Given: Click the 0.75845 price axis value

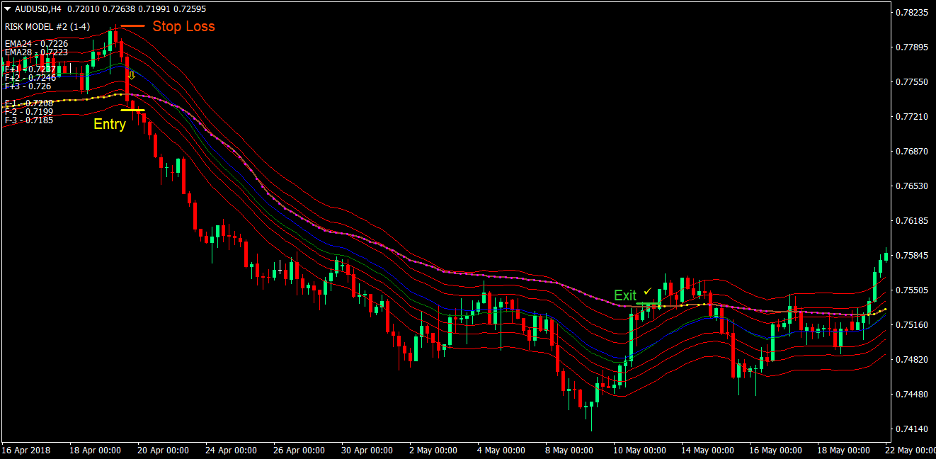Looking at the screenshot, I should coord(913,255).
